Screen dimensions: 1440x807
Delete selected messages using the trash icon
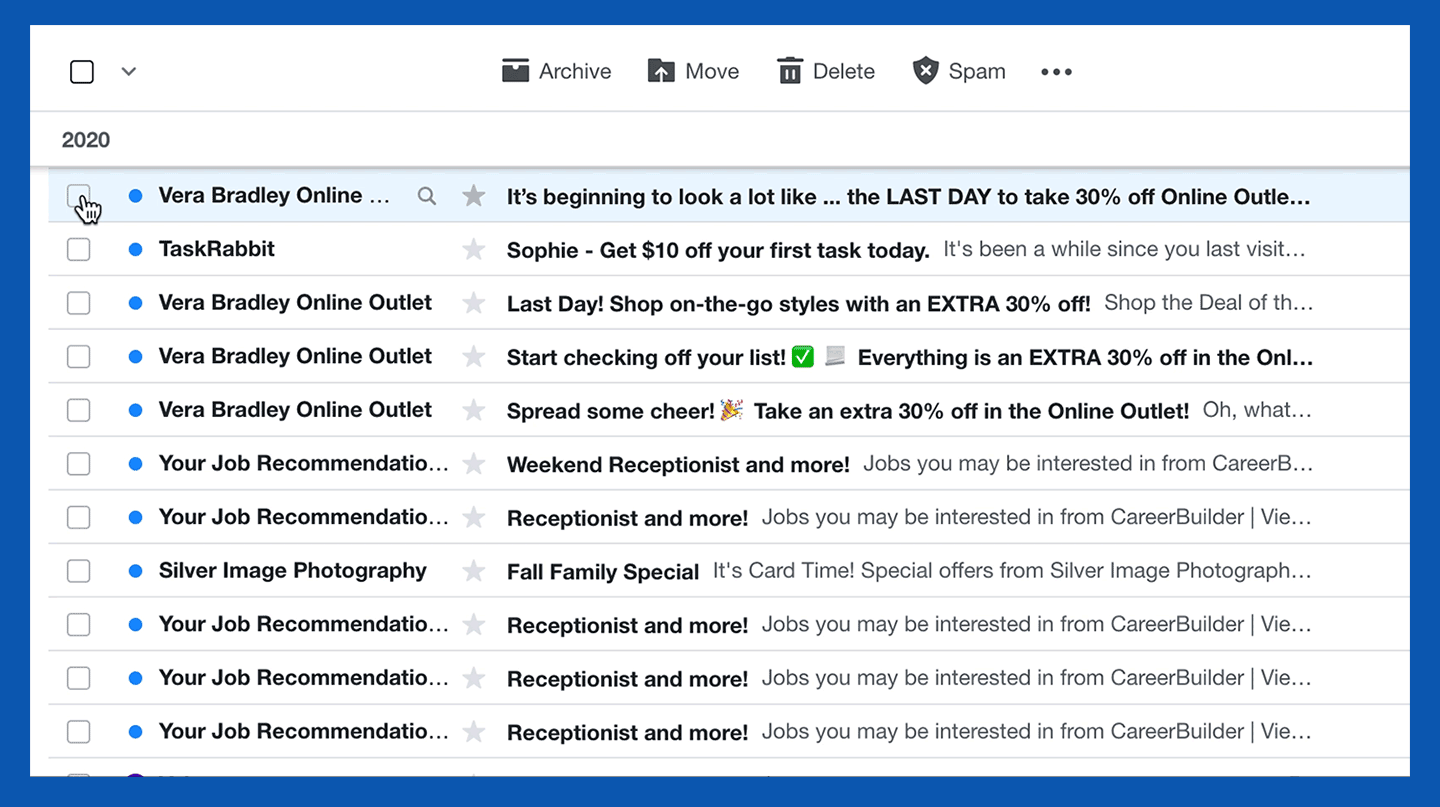(x=826, y=70)
